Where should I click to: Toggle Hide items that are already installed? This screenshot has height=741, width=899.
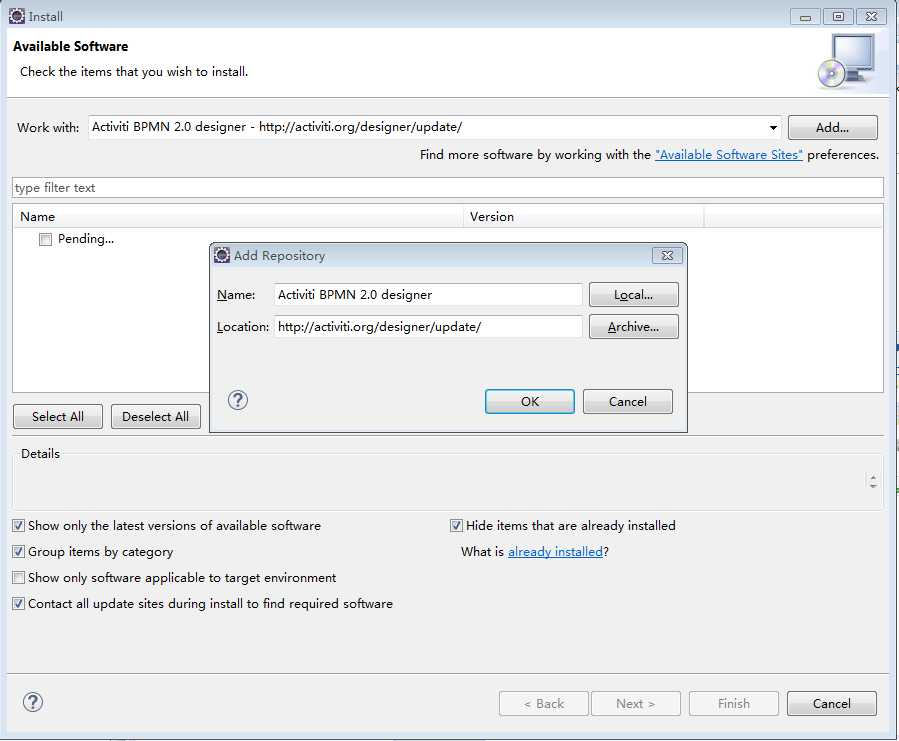tap(456, 525)
